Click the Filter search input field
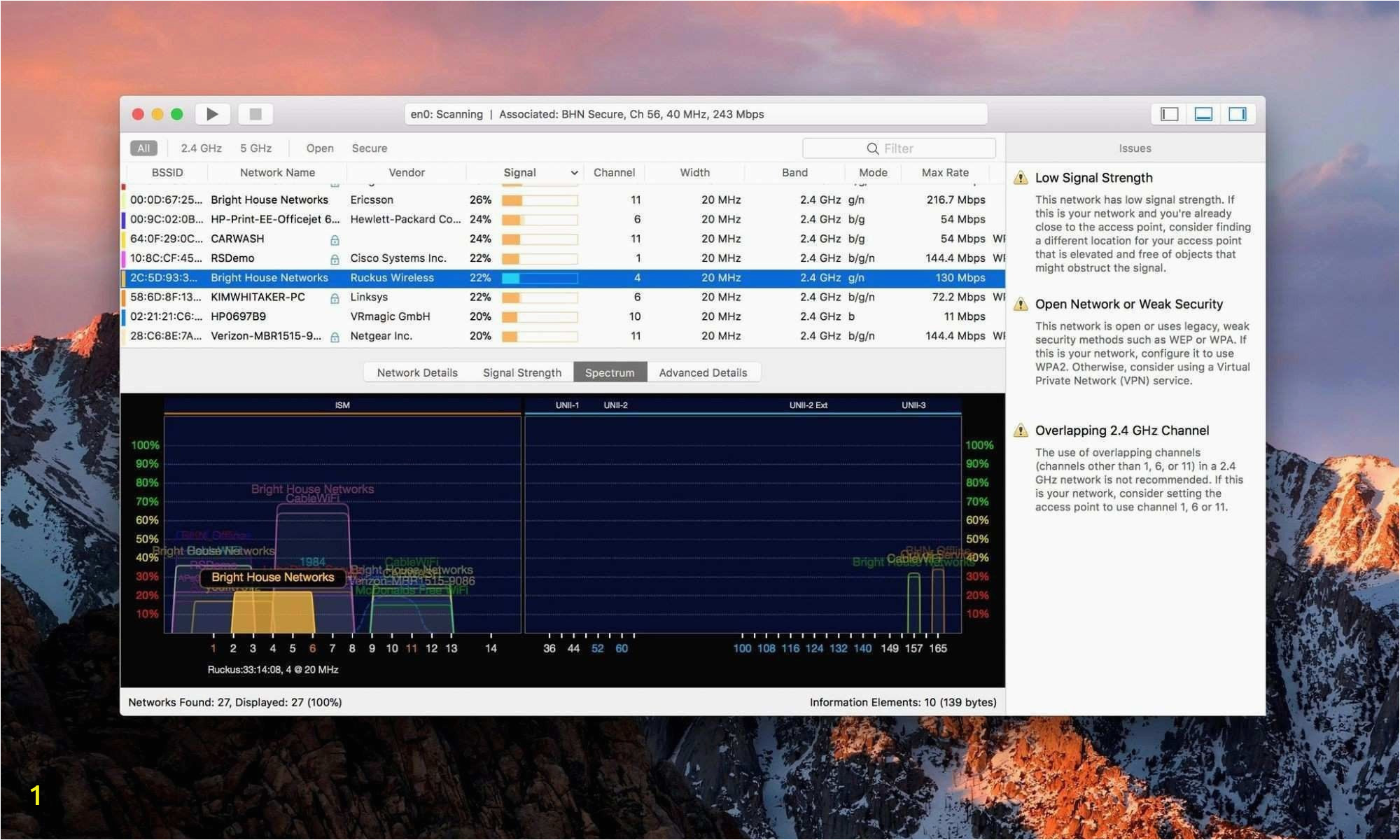Image resolution: width=1400 pixels, height=840 pixels. pyautogui.click(x=900, y=148)
